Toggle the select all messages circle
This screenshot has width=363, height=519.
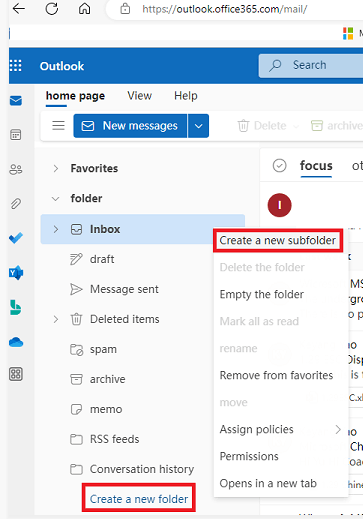279,165
